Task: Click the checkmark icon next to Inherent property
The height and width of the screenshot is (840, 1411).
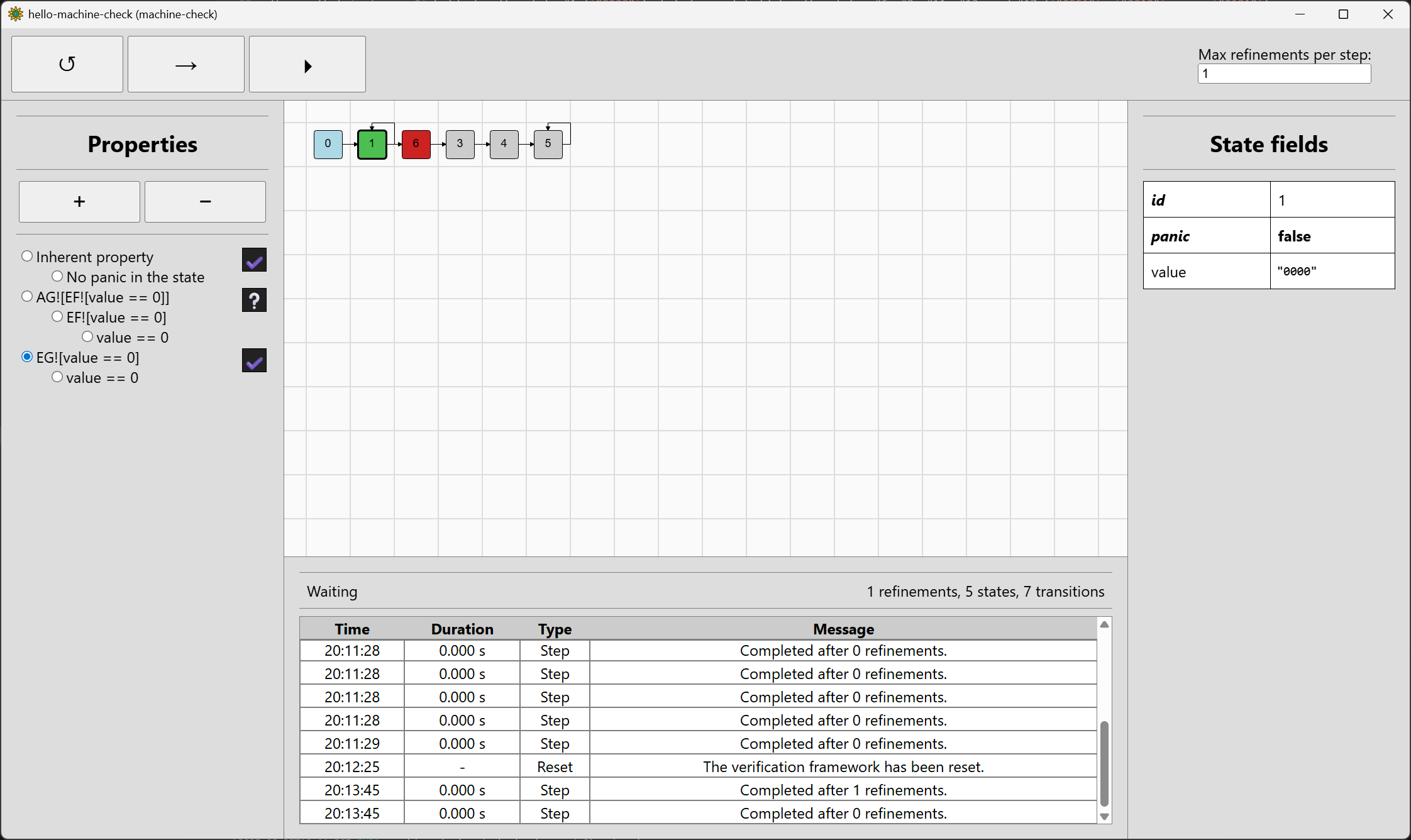Action: point(254,260)
